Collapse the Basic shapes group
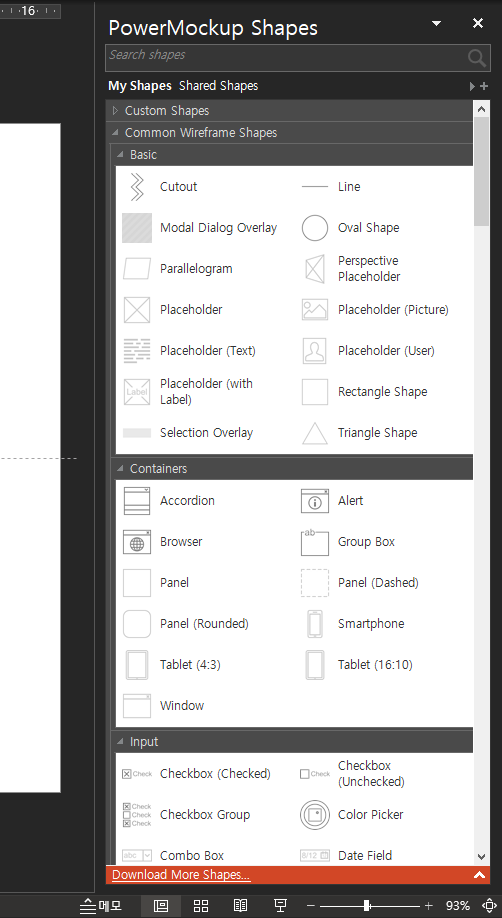The image size is (502, 918). pos(120,155)
